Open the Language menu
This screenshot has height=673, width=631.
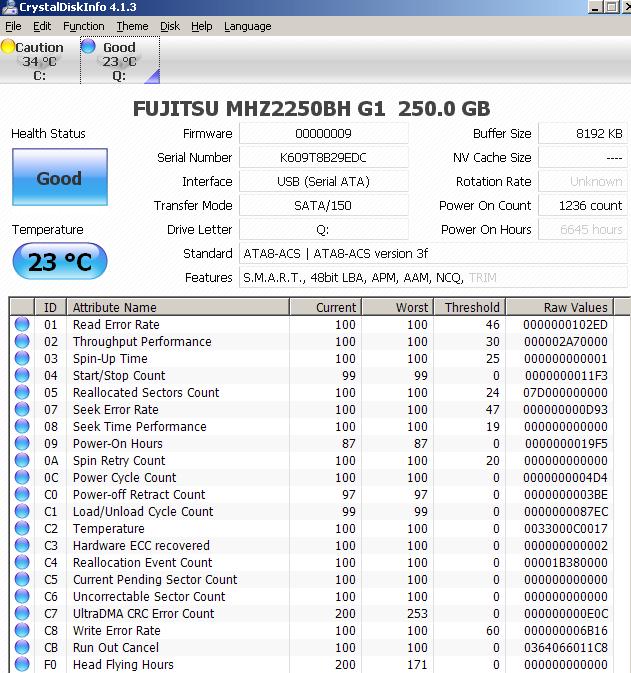point(248,26)
